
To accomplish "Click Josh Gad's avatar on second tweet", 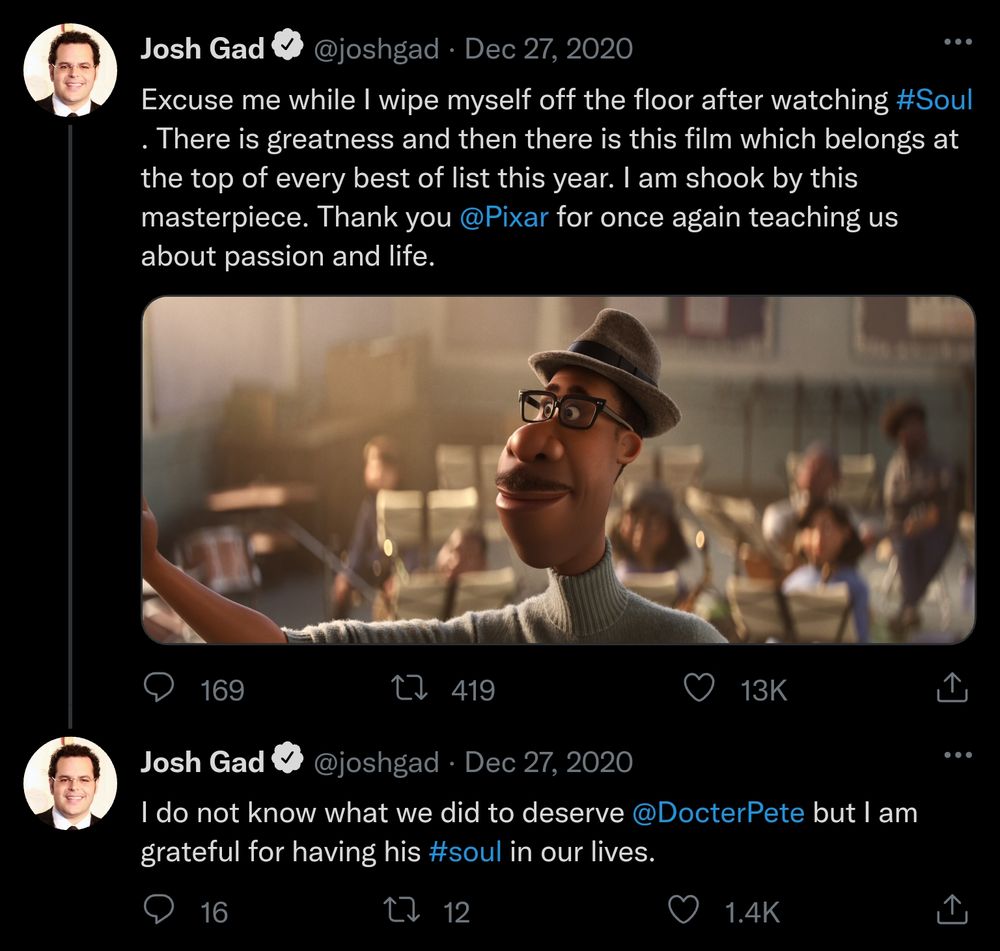I will point(70,783).
